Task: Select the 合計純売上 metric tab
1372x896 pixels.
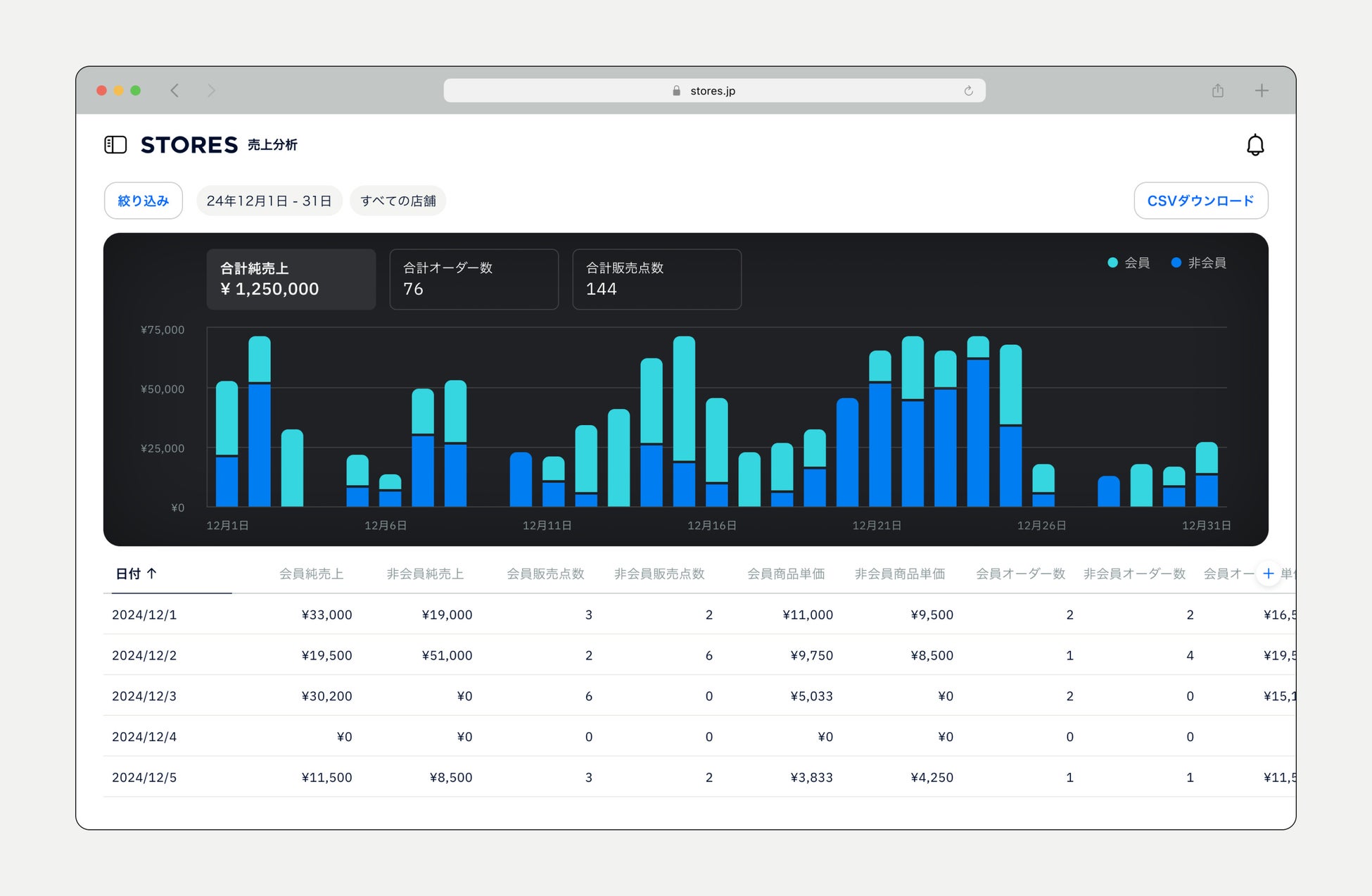Action: 291,279
